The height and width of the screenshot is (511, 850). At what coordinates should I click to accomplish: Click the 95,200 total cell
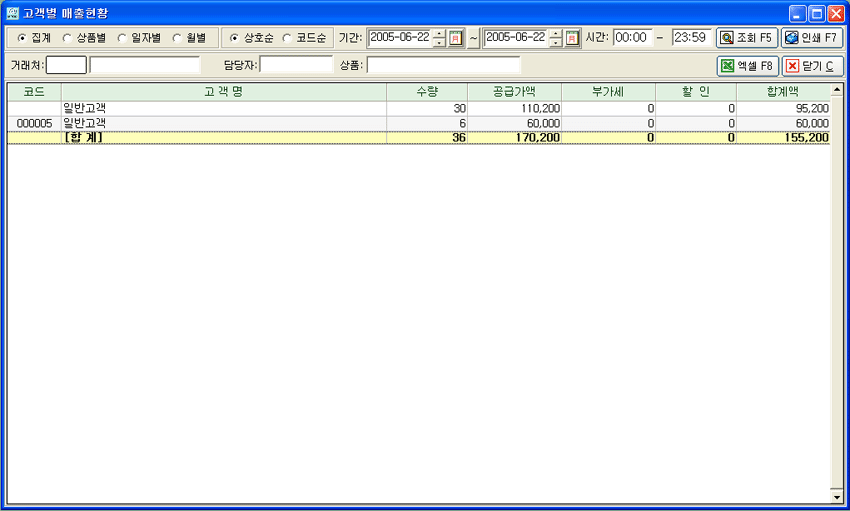click(783, 108)
